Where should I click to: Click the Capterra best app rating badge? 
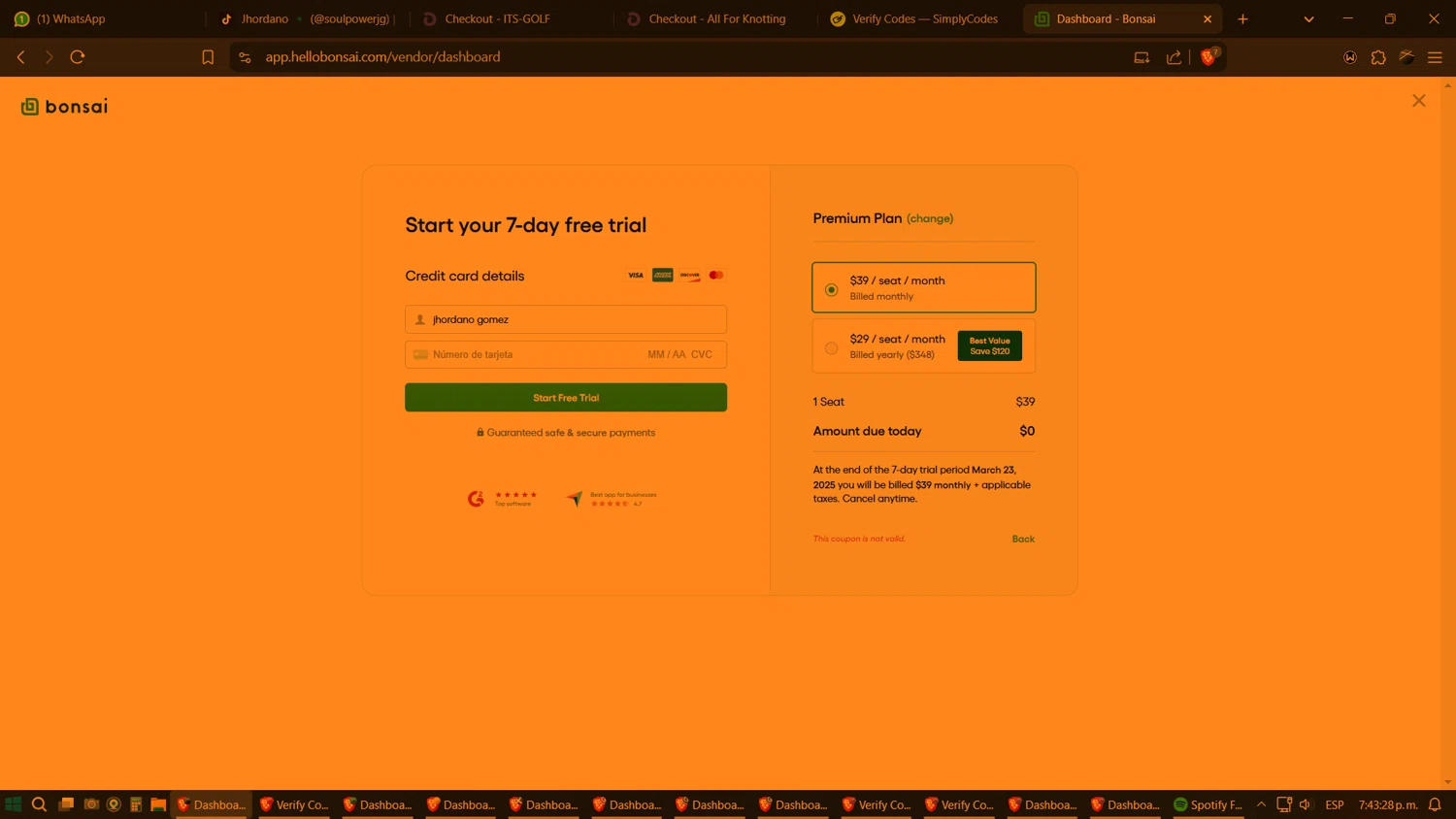pyautogui.click(x=612, y=499)
